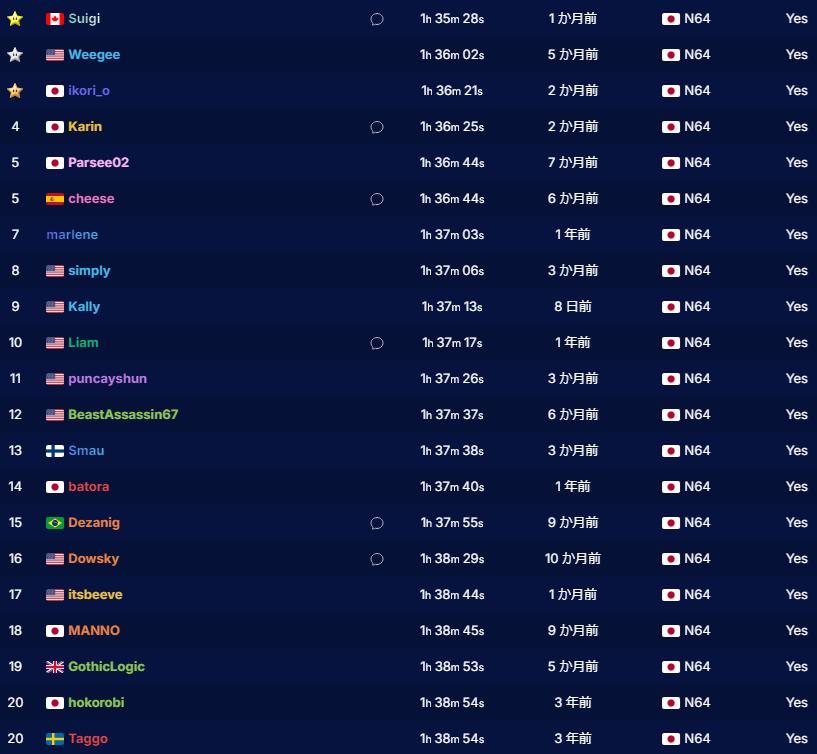Click the UK flag next to GothicLogic

[55, 667]
